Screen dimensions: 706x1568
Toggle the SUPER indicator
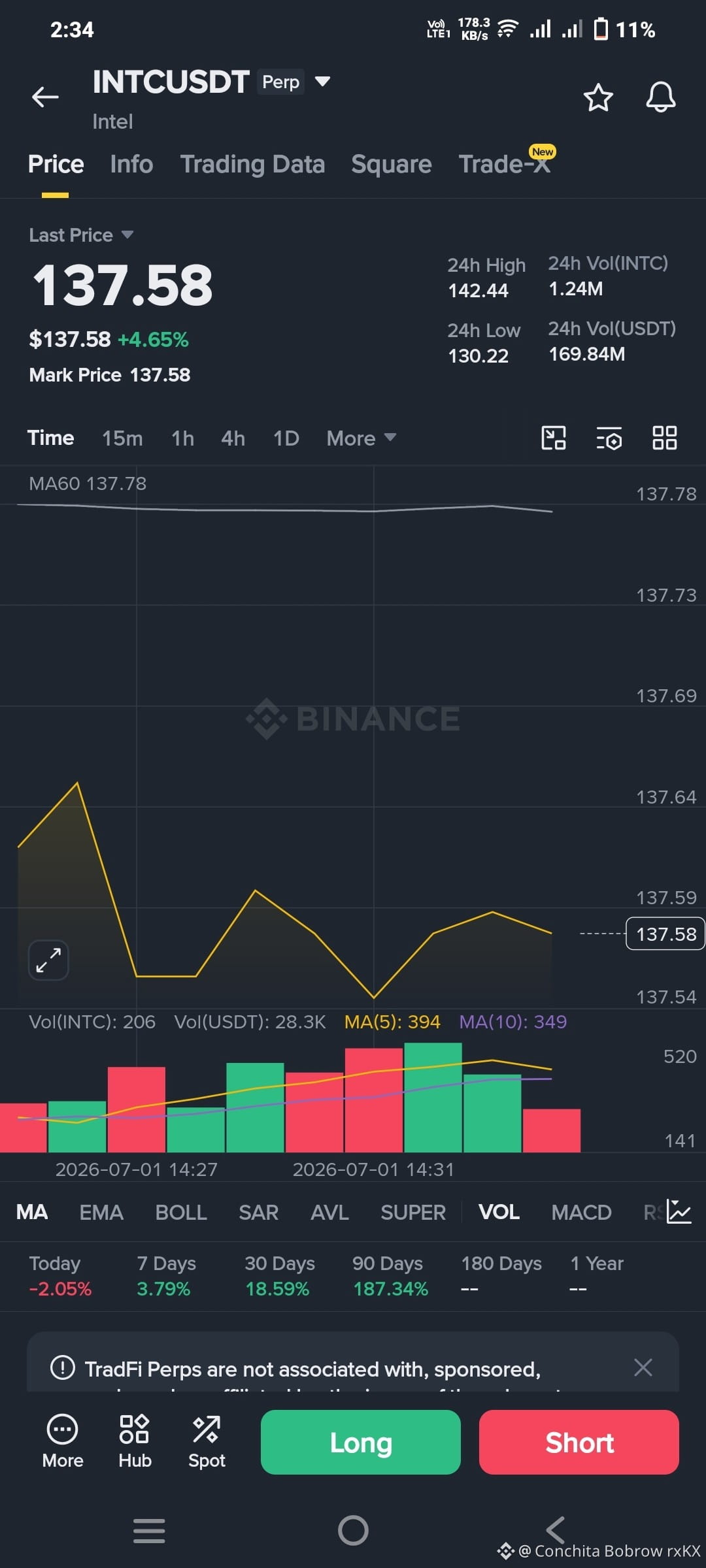click(413, 1213)
